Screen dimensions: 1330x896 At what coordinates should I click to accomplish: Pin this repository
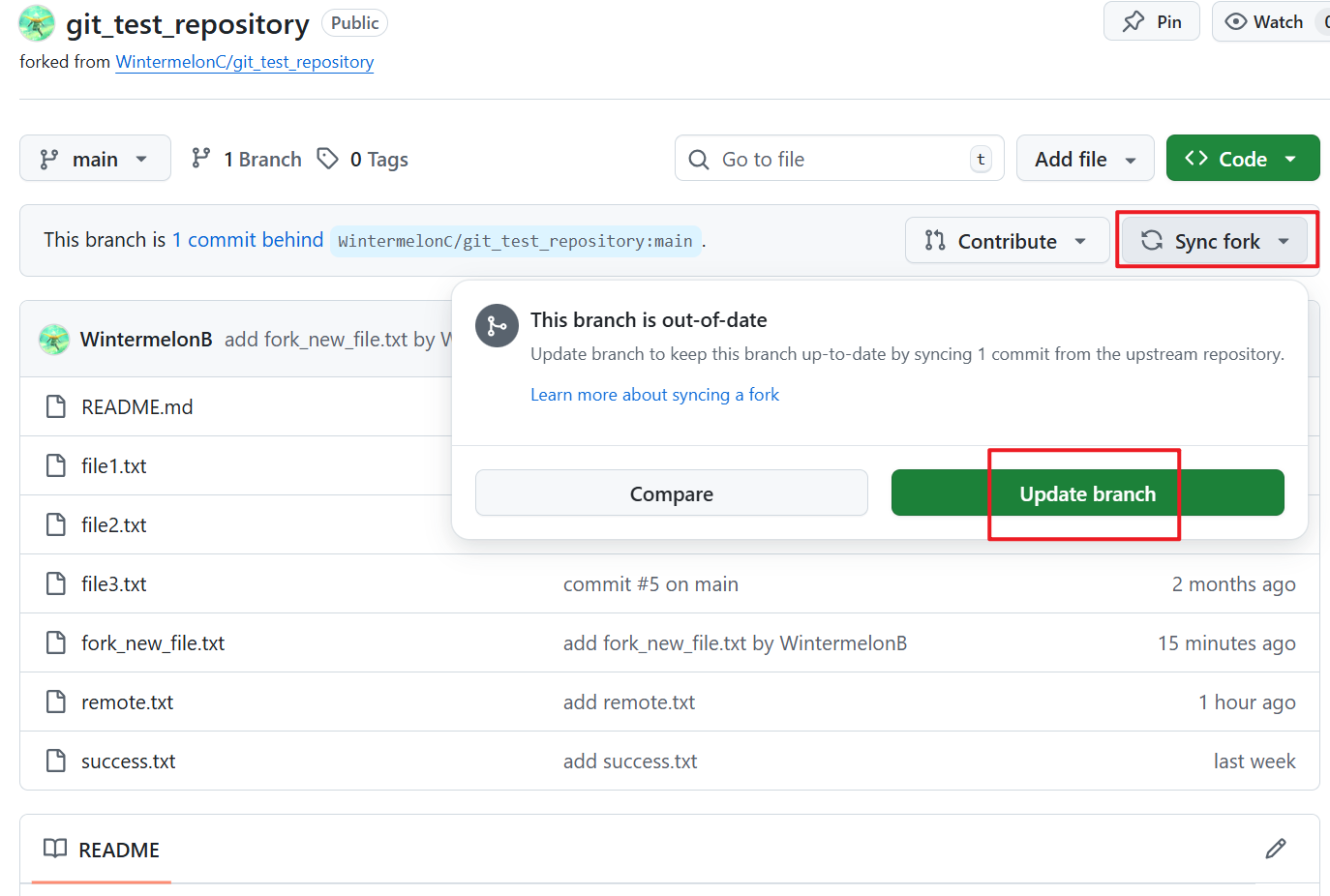point(1151,22)
